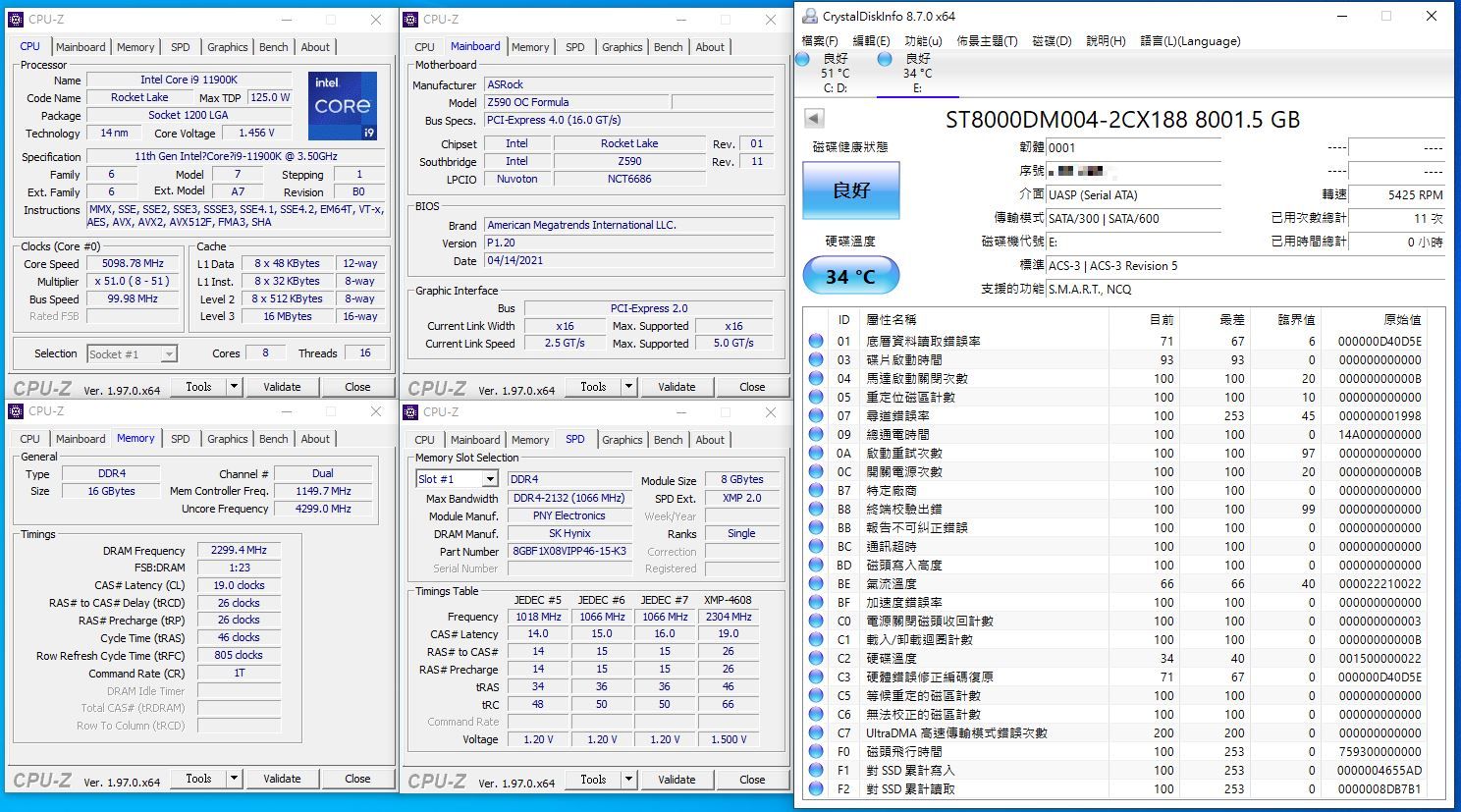Click the status orb for SMART attribute 03
Viewport: 1461px width, 812px height.
coord(816,359)
